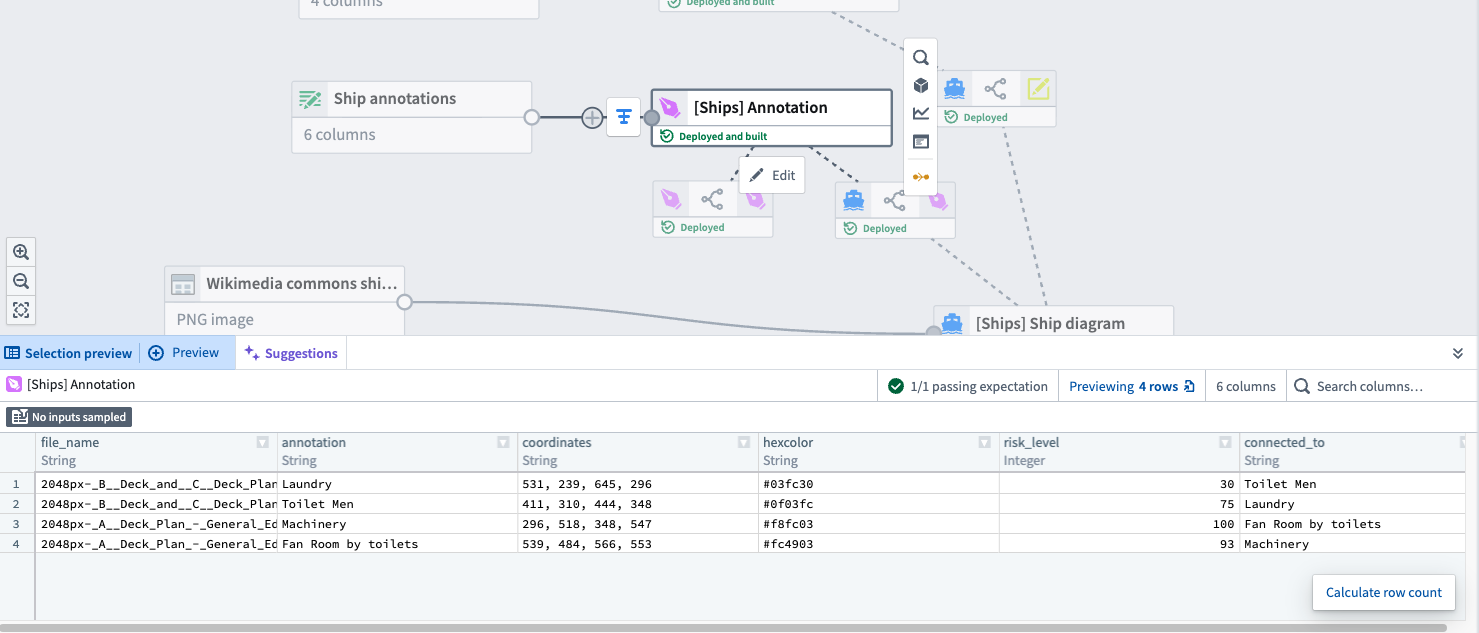Switch to the Selection preview tab

pos(69,352)
